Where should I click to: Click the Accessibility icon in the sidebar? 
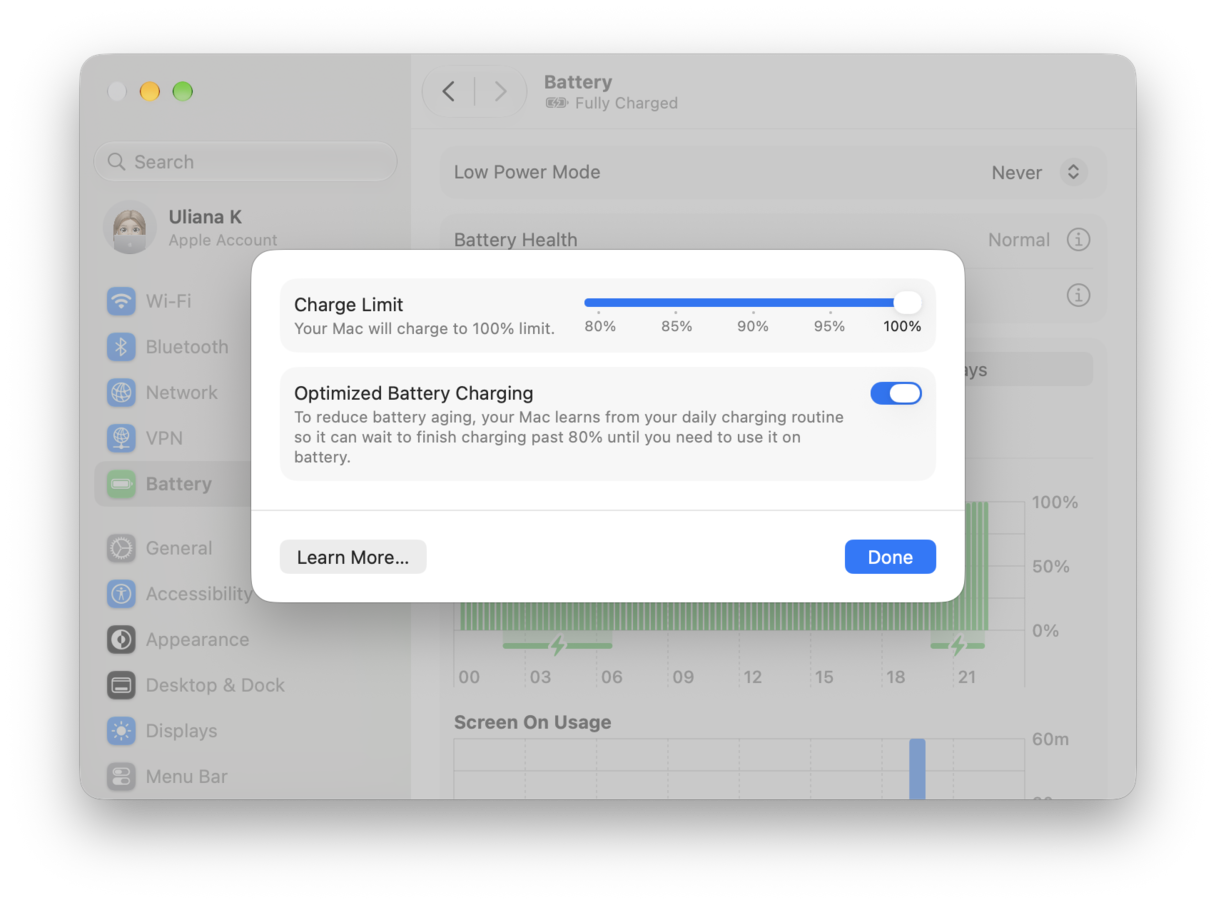[x=121, y=594]
